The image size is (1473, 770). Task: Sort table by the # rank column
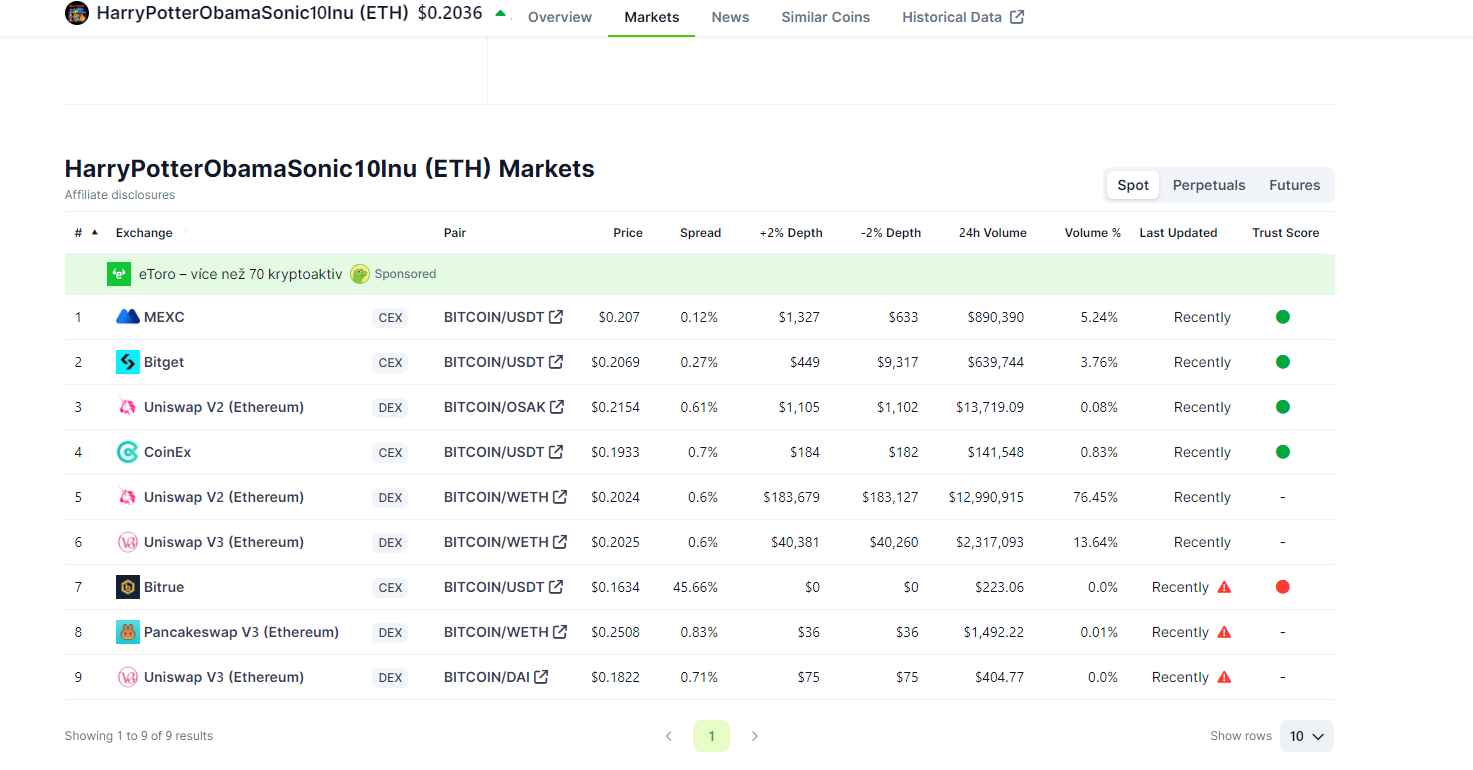[x=79, y=233]
